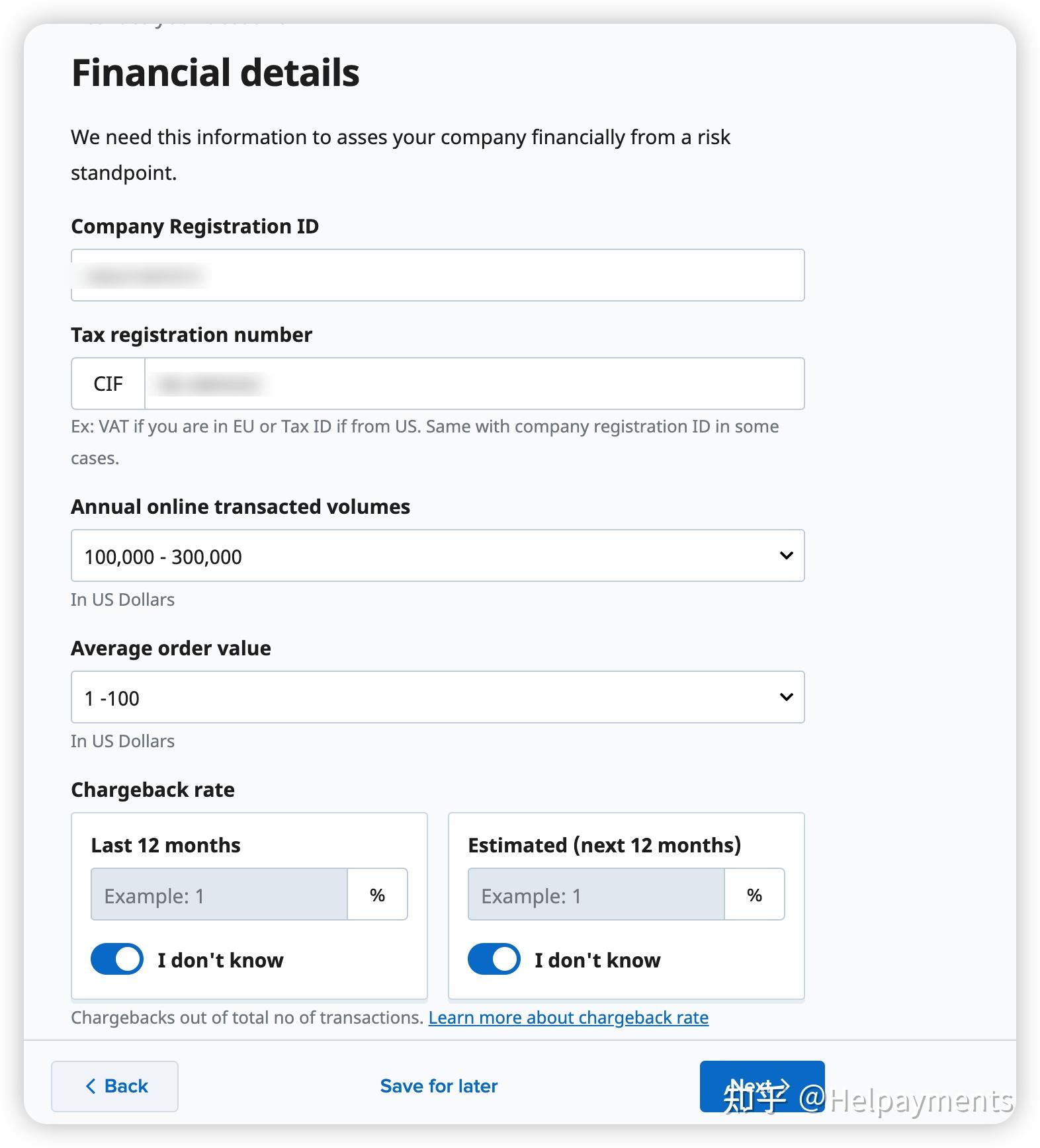Open Learn more about chargeback rate link
Screen dimensions: 1040x1148
pyautogui.click(x=568, y=1017)
